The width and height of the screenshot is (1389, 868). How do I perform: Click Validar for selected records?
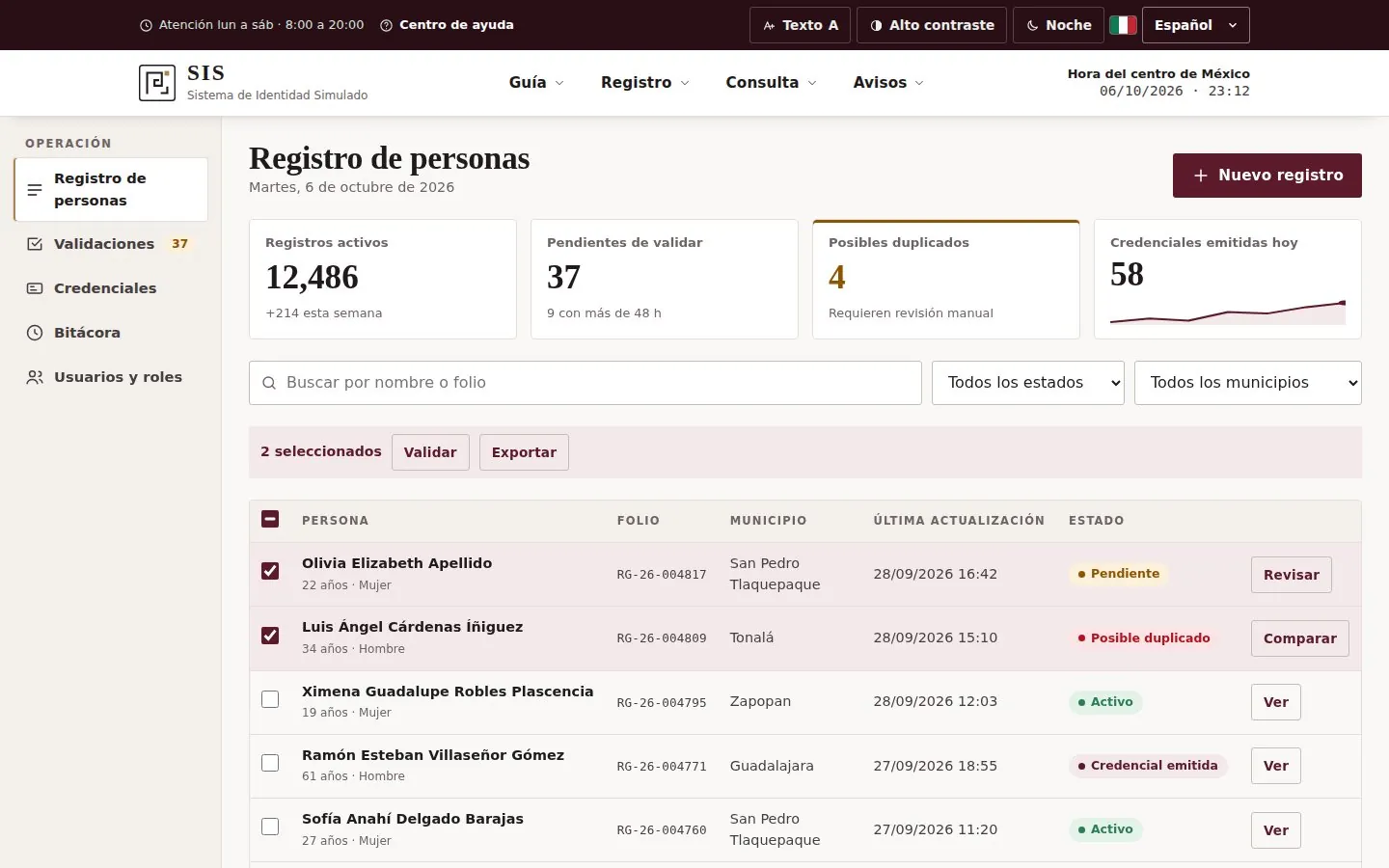coord(430,452)
